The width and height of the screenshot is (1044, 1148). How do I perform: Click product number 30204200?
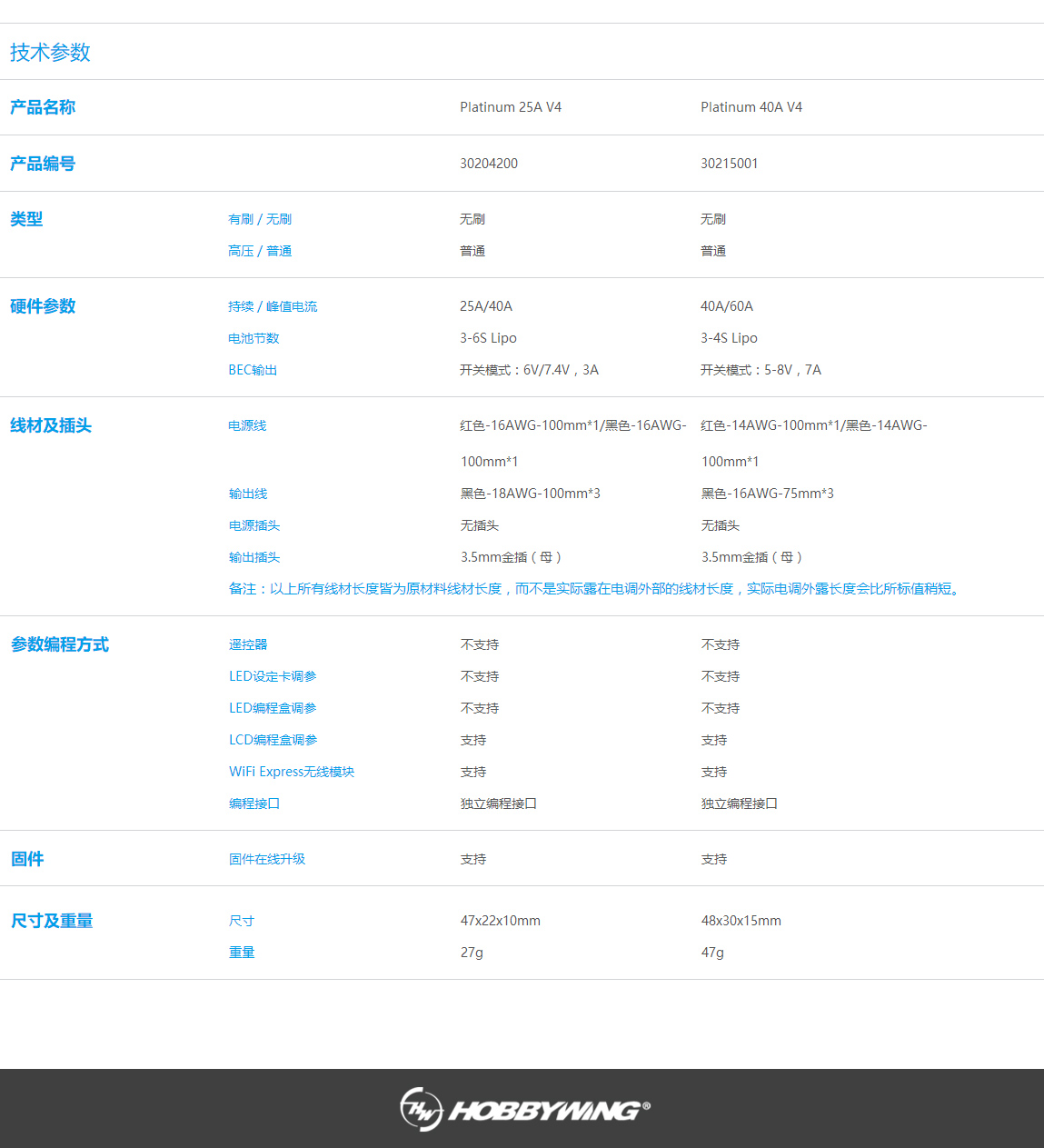[x=489, y=164]
